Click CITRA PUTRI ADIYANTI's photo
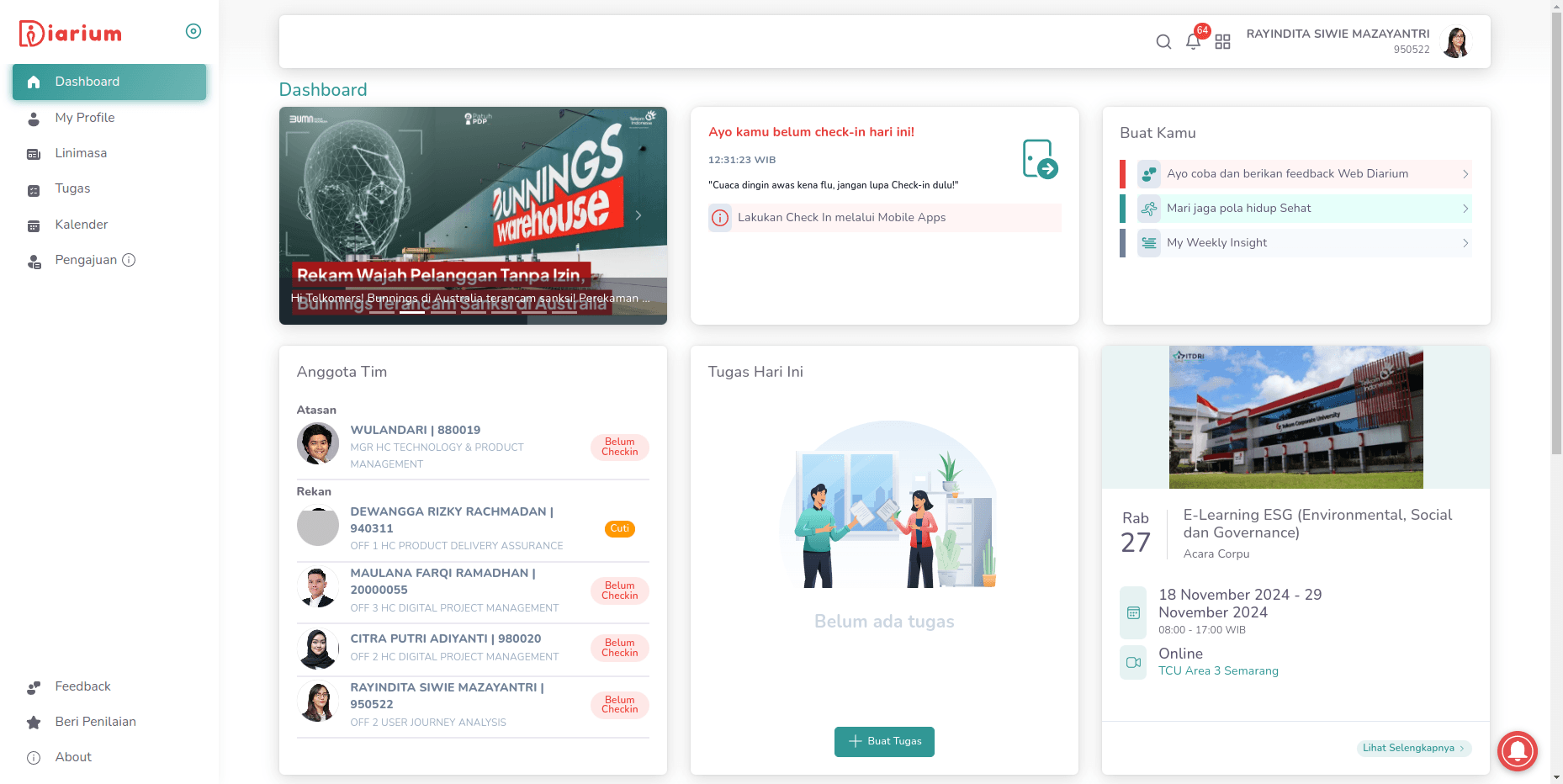Image resolution: width=1563 pixels, height=784 pixels. [x=318, y=649]
